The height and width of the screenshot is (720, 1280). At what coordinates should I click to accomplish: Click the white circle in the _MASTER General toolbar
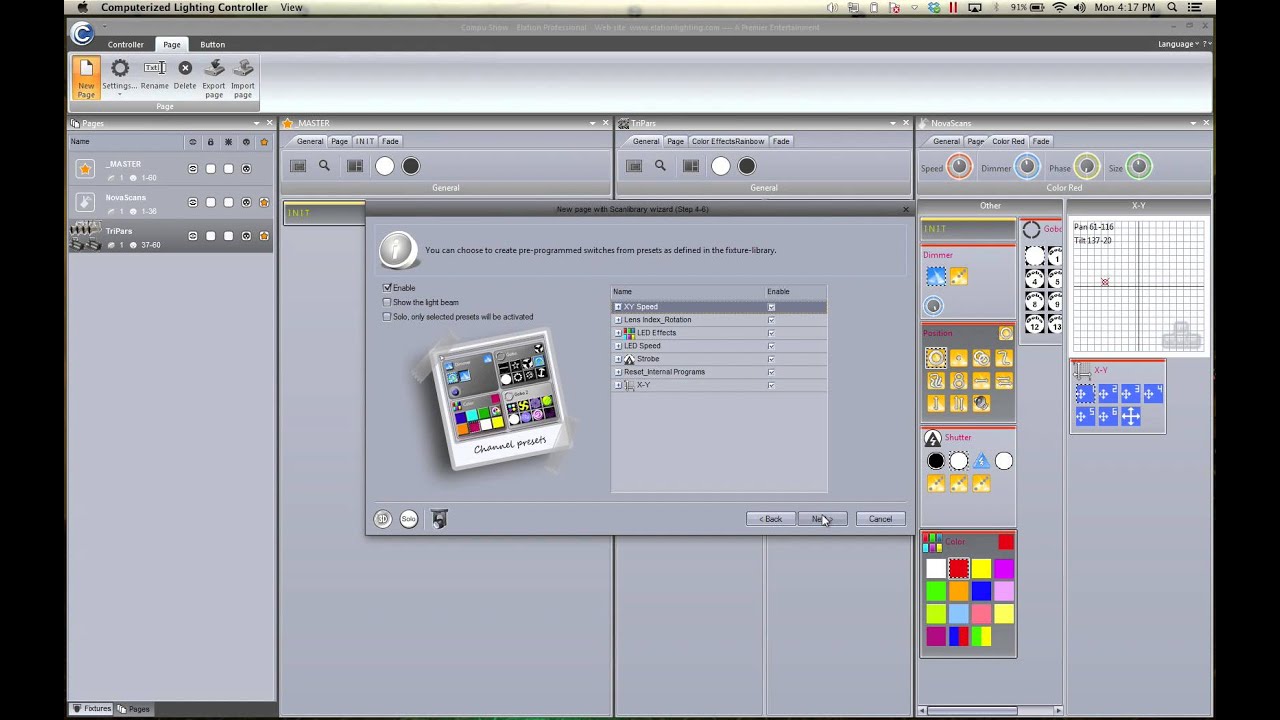click(x=385, y=166)
